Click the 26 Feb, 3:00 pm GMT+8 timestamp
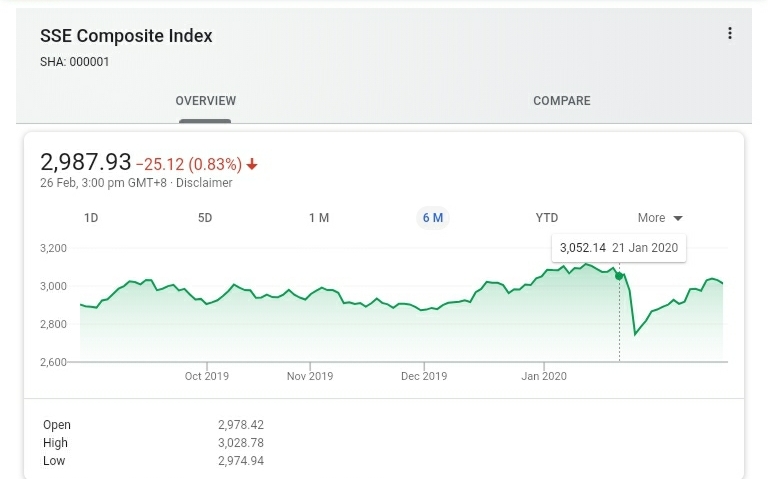The image size is (768, 479). click(103, 183)
